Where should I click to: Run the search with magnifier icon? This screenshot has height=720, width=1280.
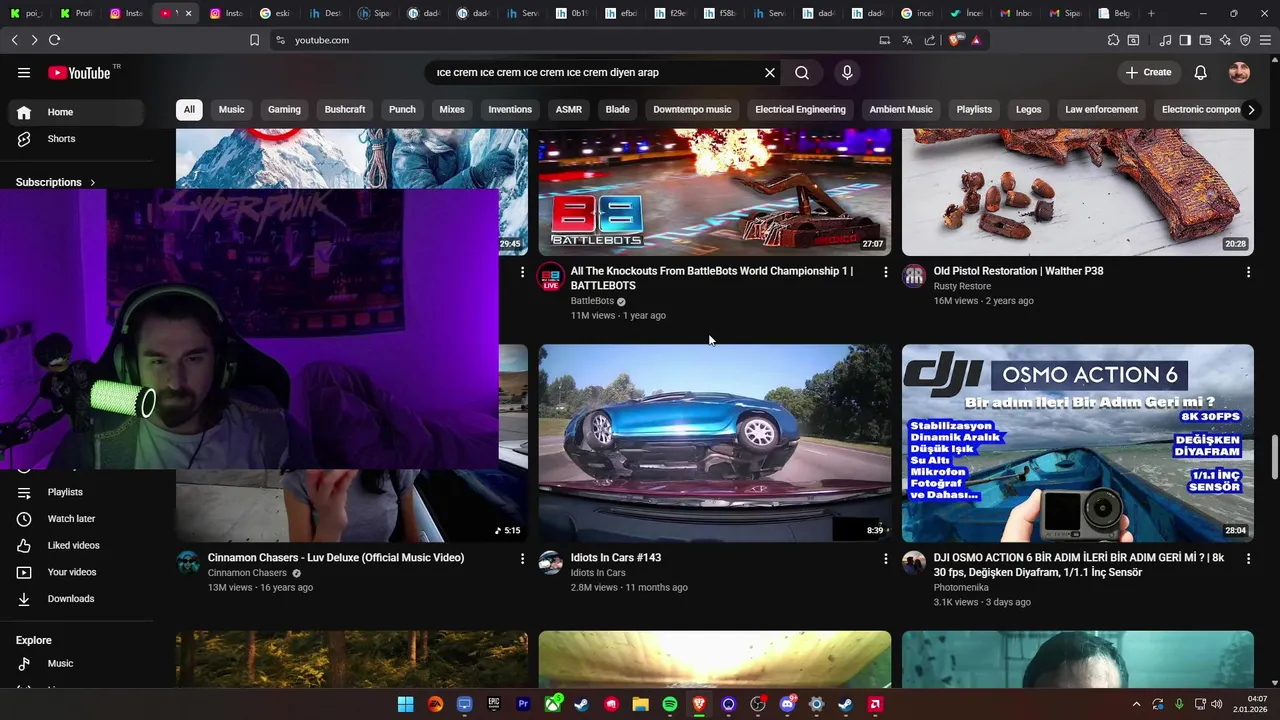(802, 72)
